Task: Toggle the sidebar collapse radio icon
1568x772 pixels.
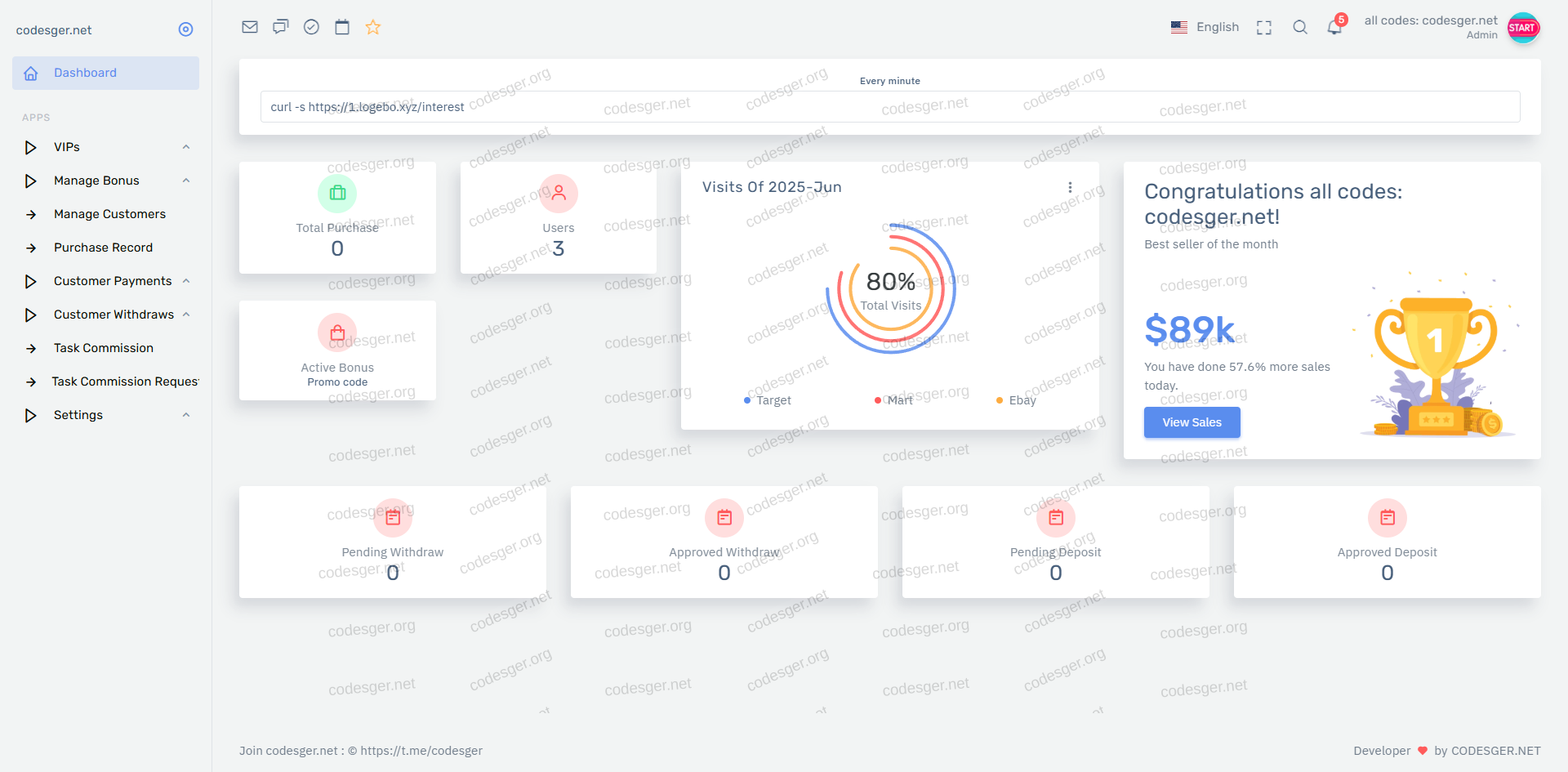Action: [x=185, y=29]
